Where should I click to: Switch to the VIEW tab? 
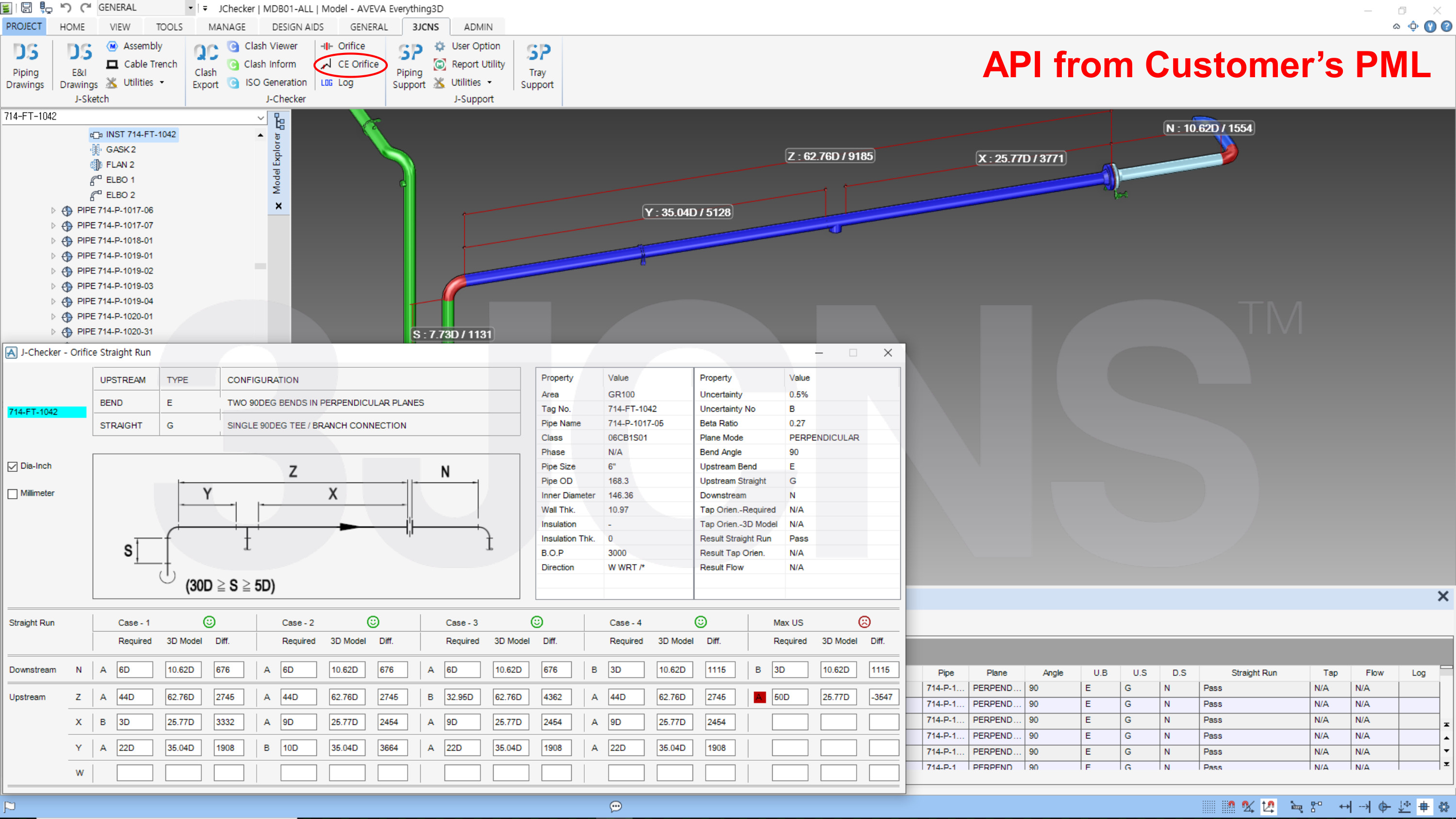[x=120, y=27]
